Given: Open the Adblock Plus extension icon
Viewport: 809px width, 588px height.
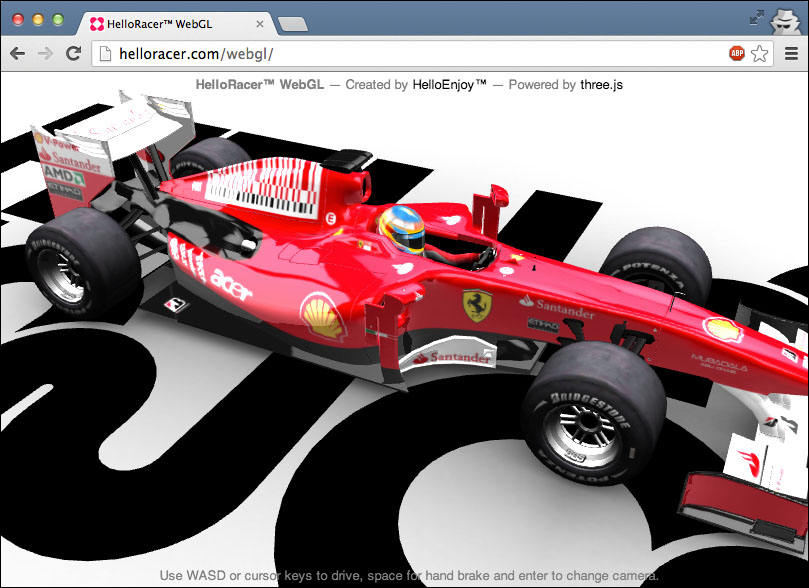Looking at the screenshot, I should coord(737,53).
